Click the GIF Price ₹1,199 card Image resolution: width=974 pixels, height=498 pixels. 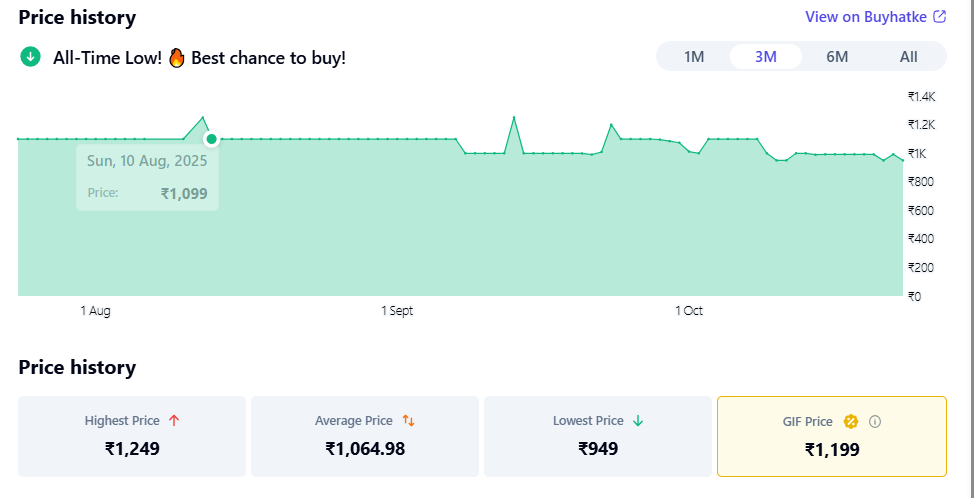[x=831, y=436]
